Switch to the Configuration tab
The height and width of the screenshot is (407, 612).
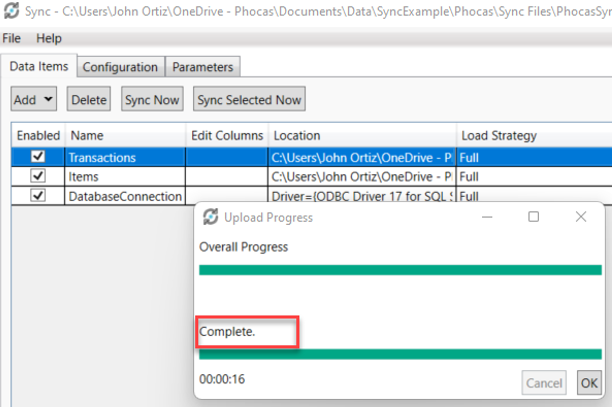pos(120,67)
